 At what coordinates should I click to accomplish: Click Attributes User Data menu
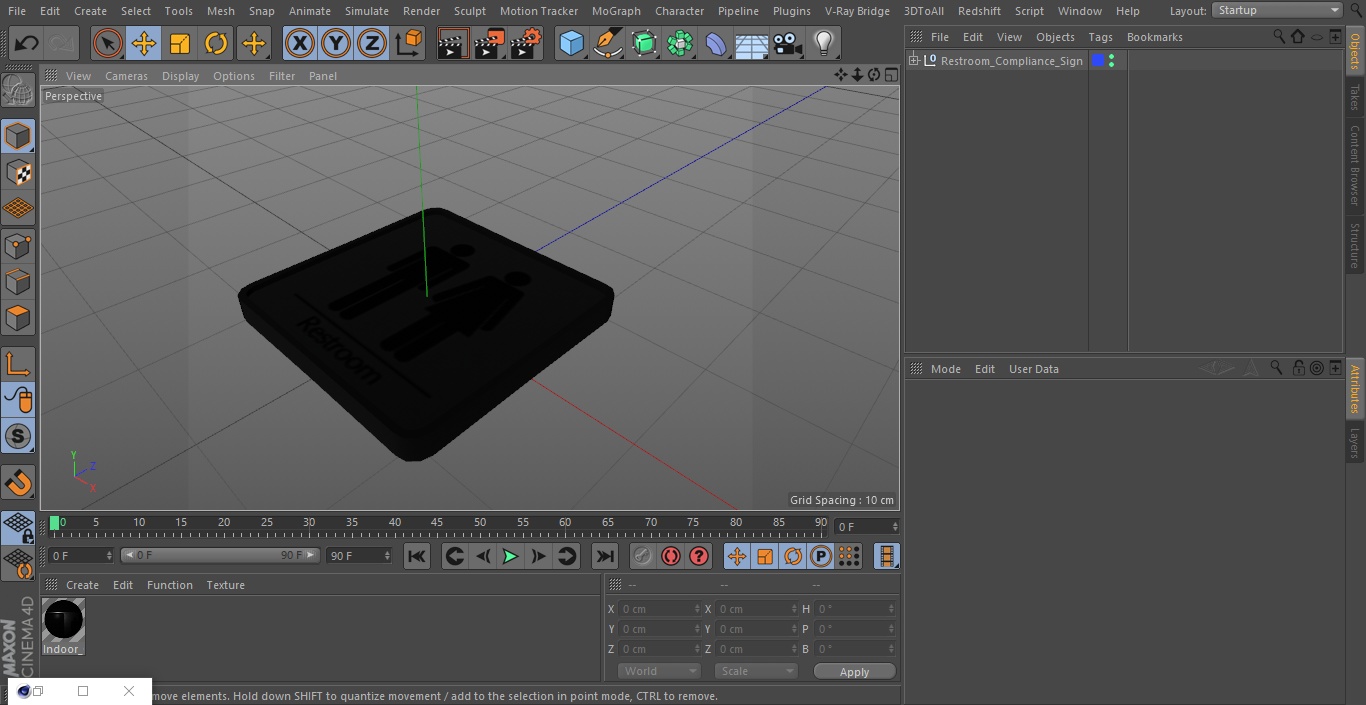[x=1033, y=369]
